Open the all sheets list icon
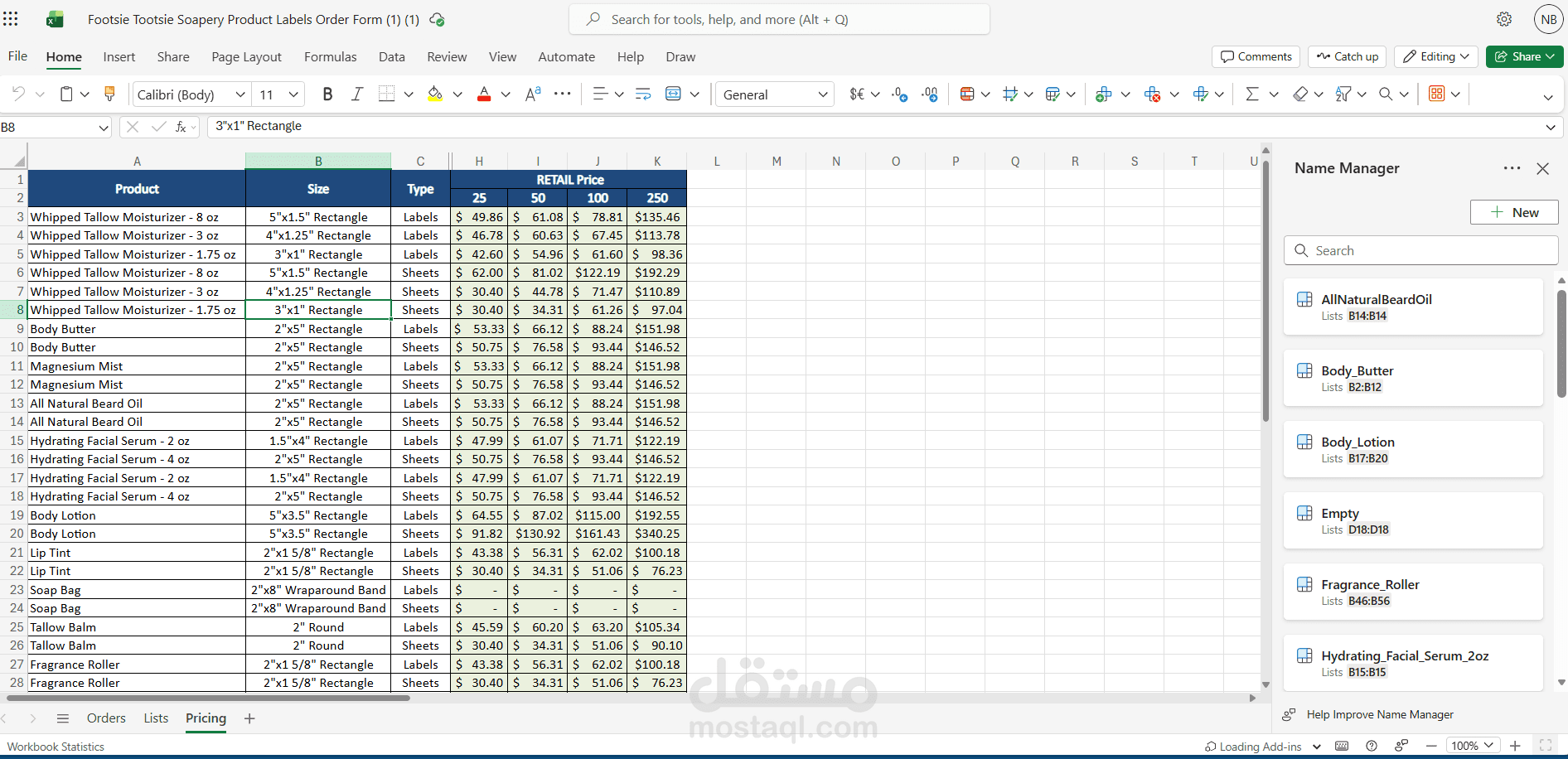The image size is (1568, 759). [x=63, y=718]
